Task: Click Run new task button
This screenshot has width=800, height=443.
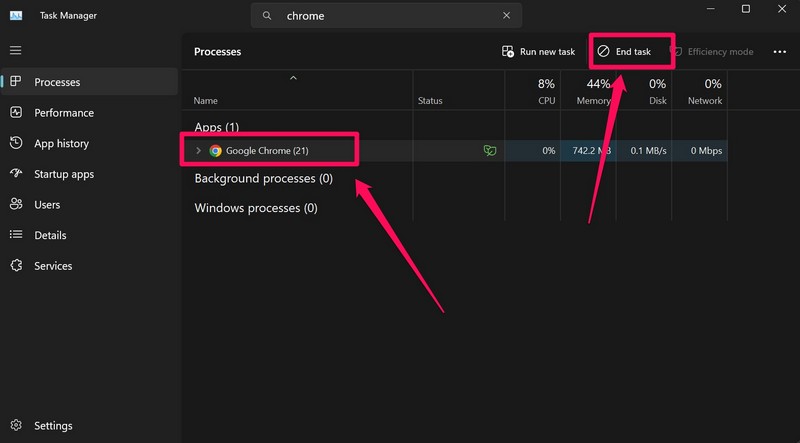Action: click(x=539, y=52)
